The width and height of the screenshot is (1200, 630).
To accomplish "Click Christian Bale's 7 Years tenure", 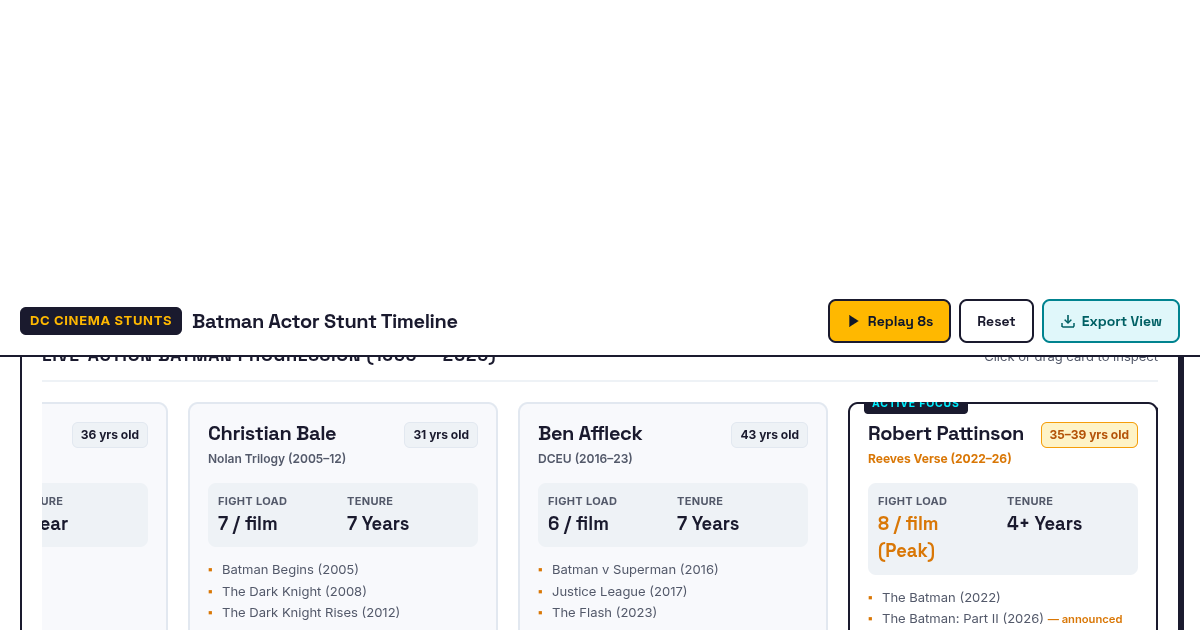I will point(378,524).
